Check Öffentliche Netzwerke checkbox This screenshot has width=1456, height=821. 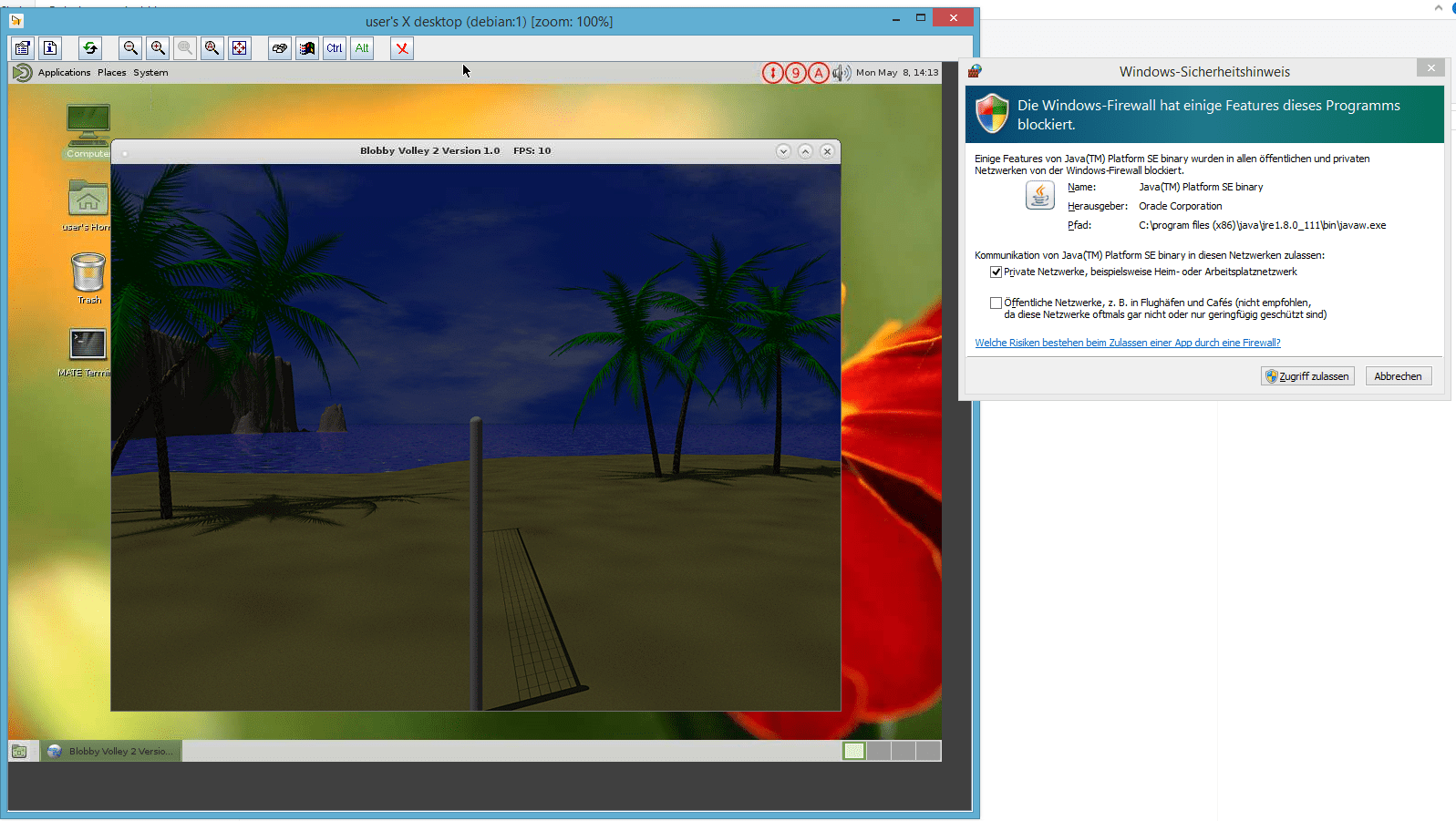tap(996, 303)
